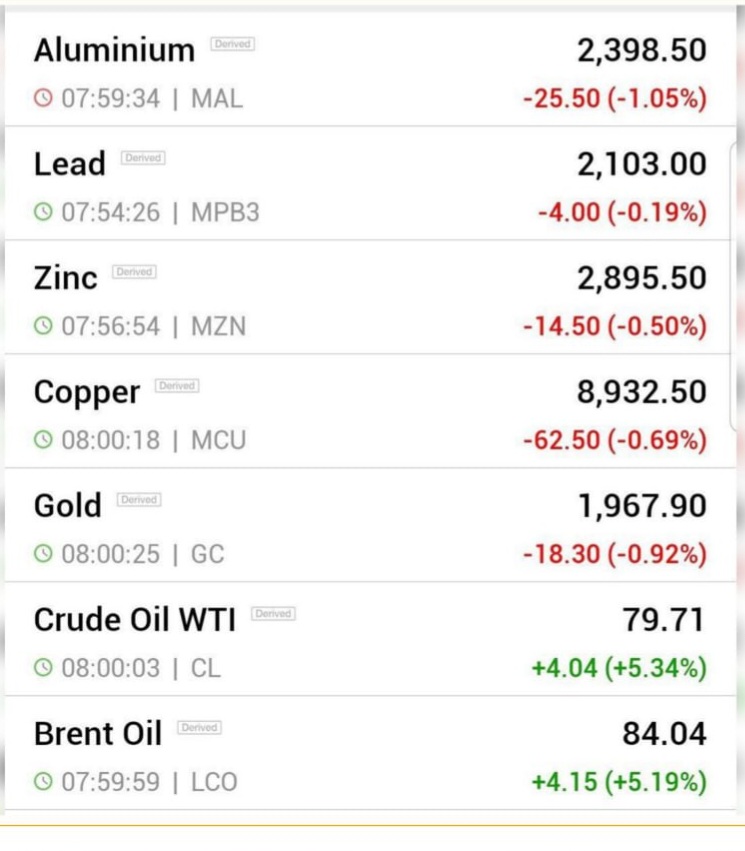Open the Lead commodity name
Viewport: 745px width, 851px height.
(x=69, y=164)
